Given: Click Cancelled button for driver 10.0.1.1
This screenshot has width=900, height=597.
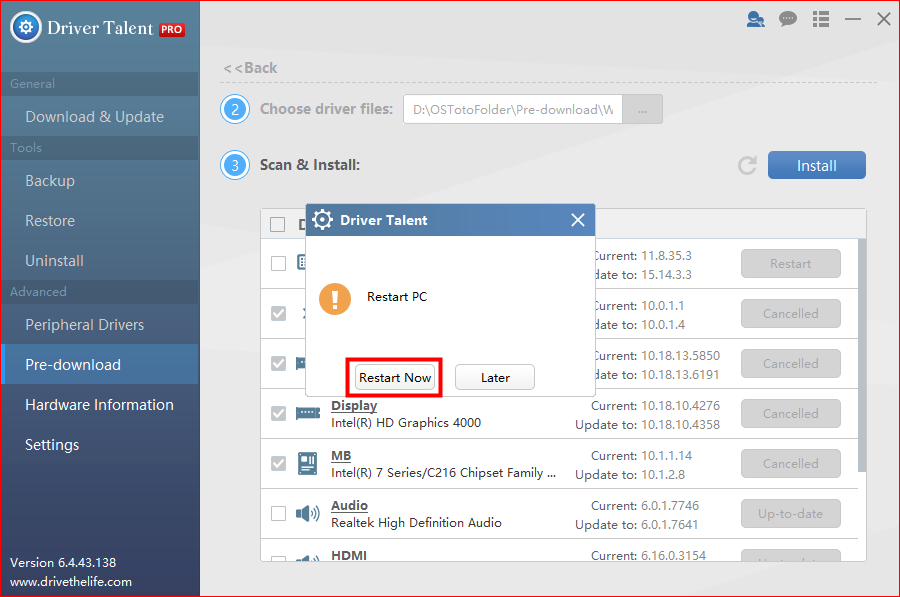Looking at the screenshot, I should click(x=790, y=313).
